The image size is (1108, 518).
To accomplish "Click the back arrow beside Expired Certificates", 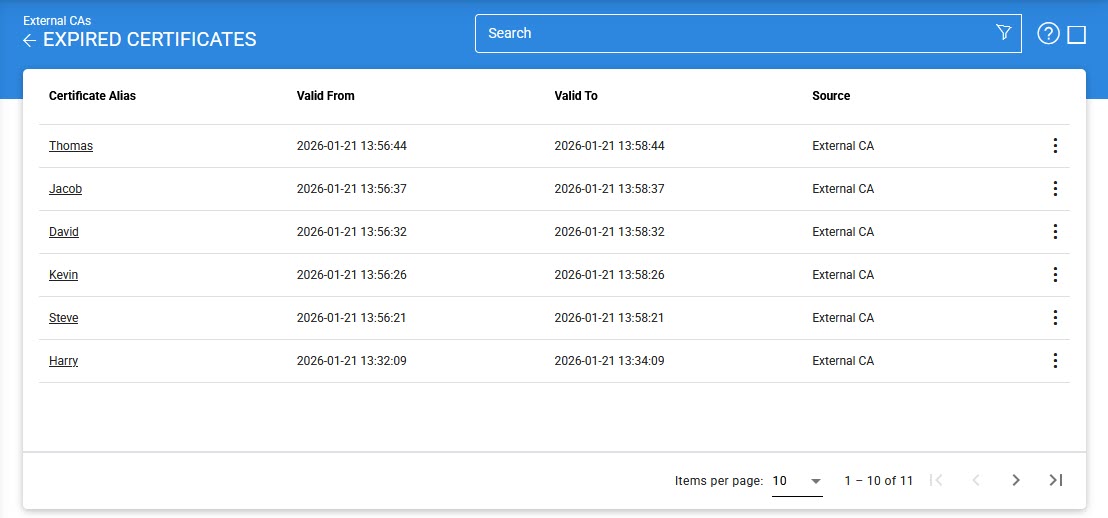I will pos(30,40).
